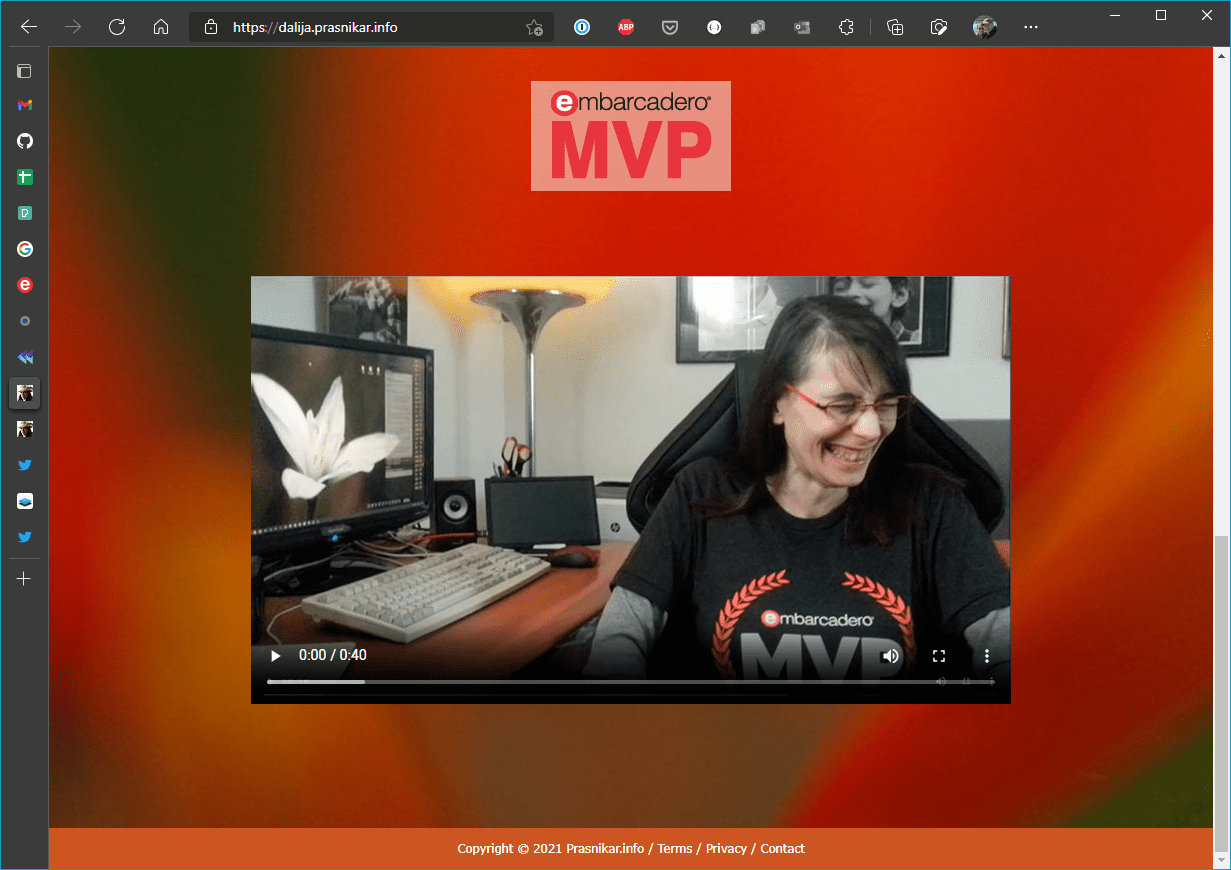The width and height of the screenshot is (1231, 870).
Task: Open the user profile avatar
Action: [984, 27]
